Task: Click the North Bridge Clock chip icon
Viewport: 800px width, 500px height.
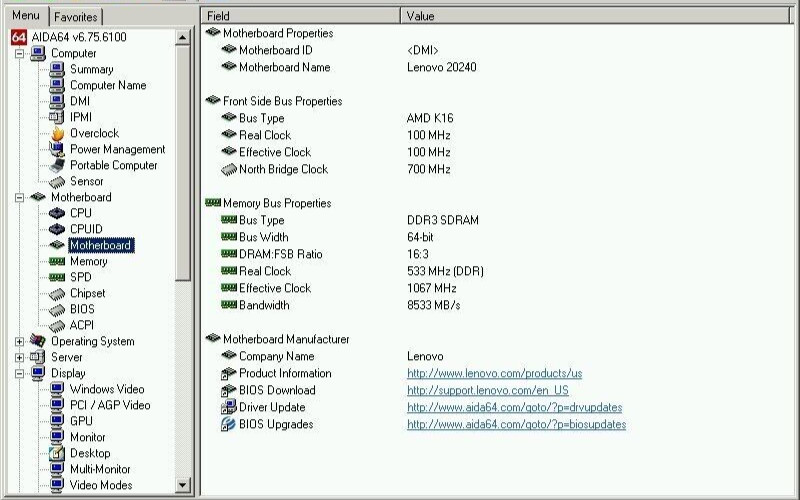Action: click(229, 169)
